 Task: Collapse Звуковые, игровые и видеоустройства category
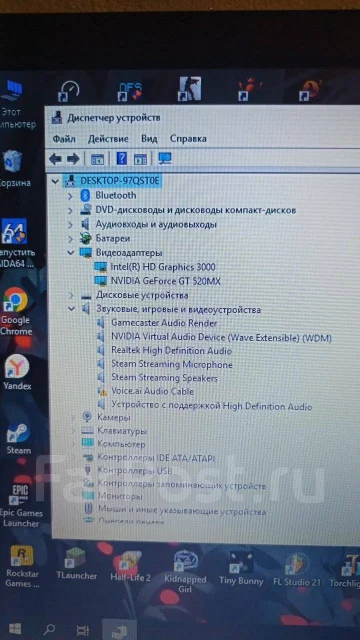72,309
